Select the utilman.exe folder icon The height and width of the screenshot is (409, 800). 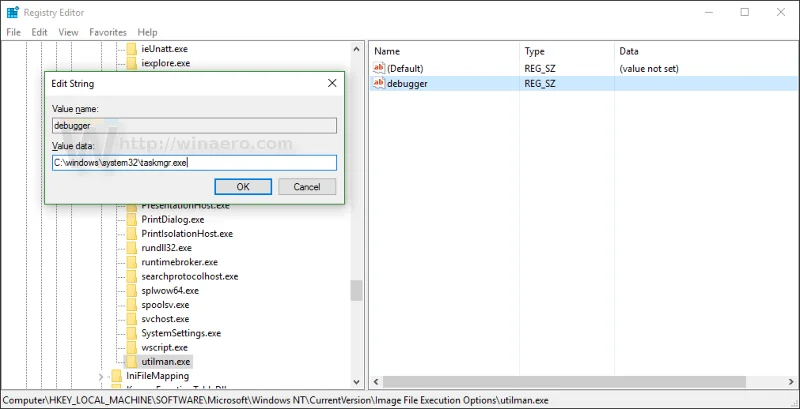click(x=132, y=362)
